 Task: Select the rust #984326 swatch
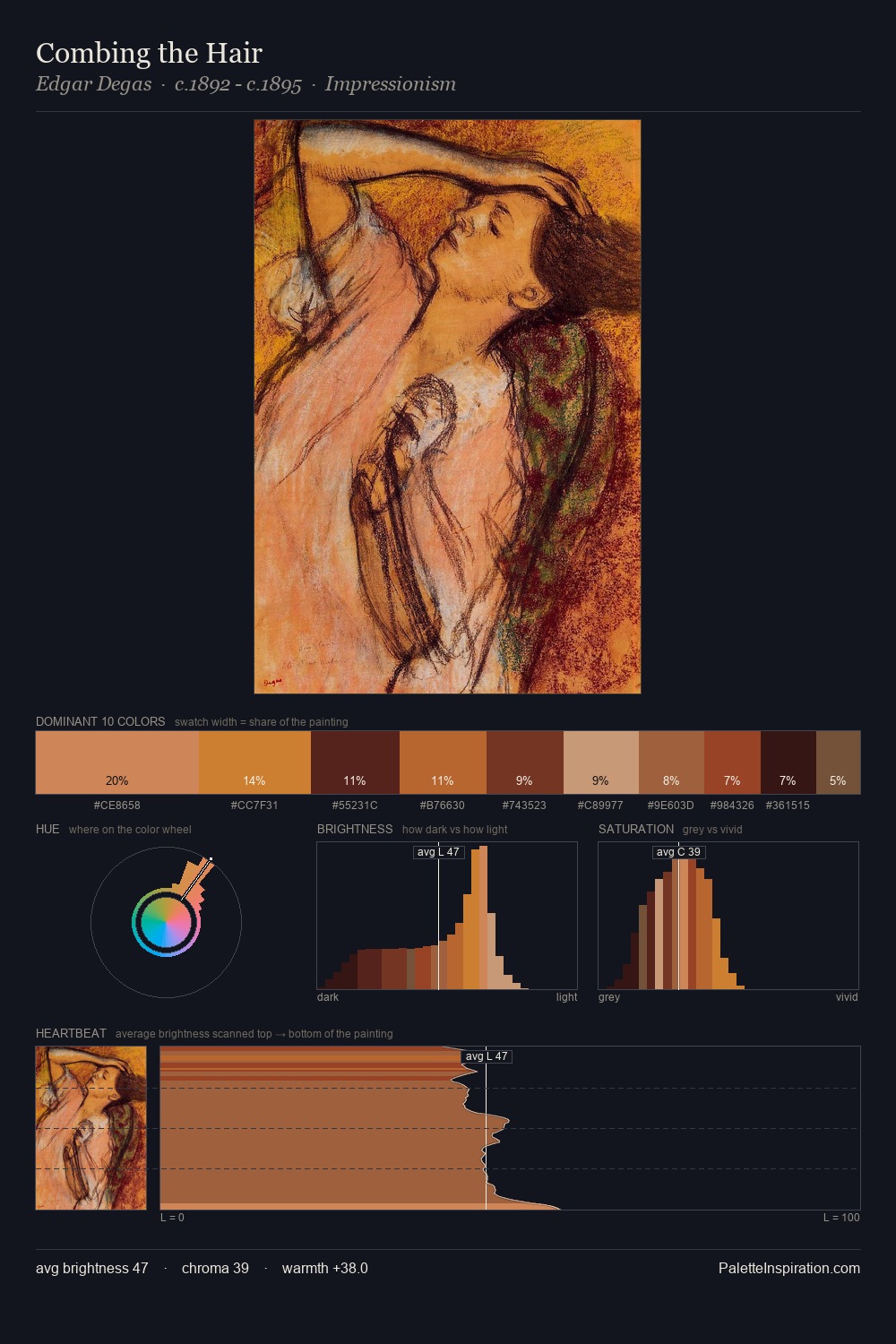pyautogui.click(x=732, y=762)
